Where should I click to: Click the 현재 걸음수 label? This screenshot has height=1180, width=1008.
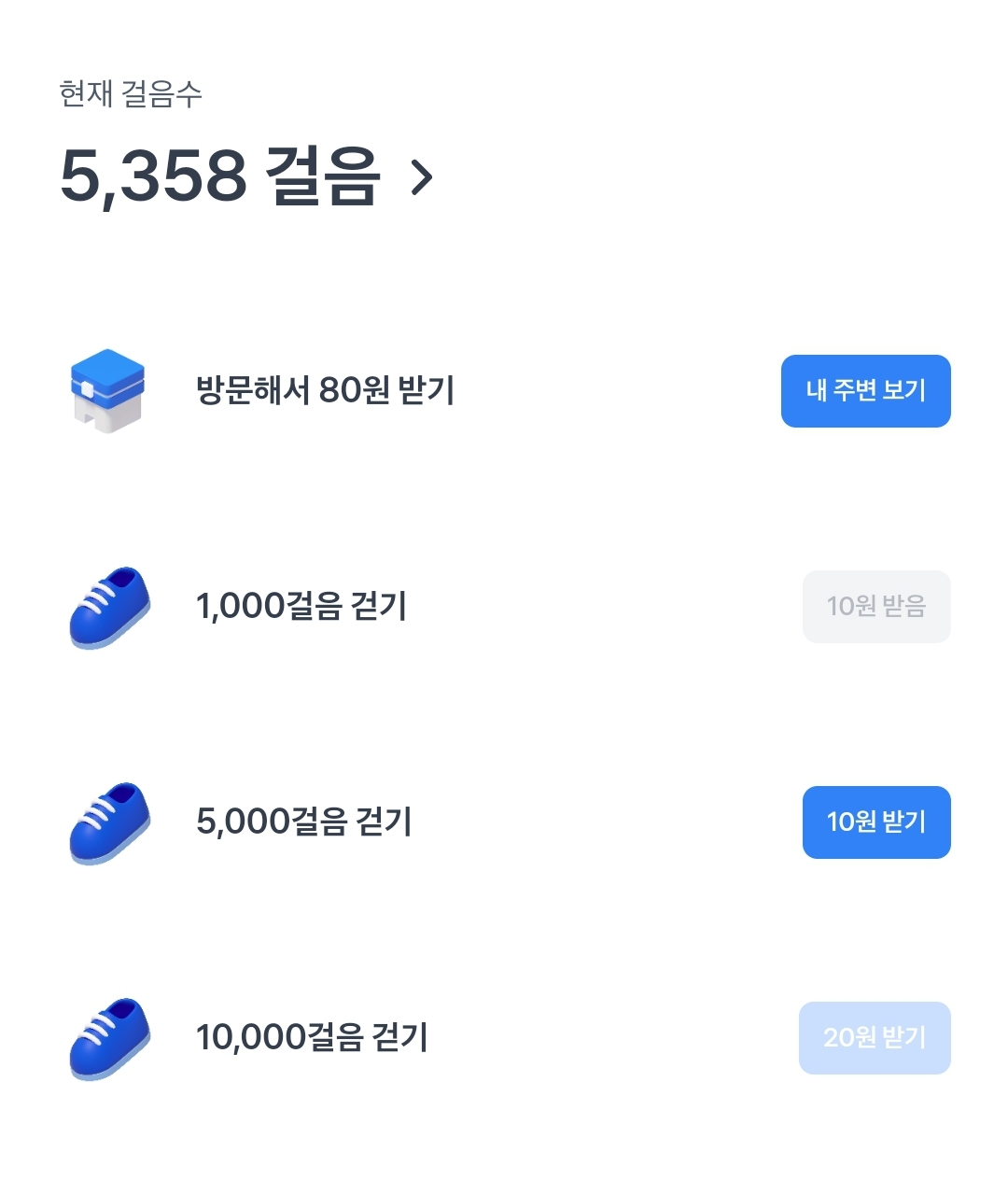coord(130,94)
